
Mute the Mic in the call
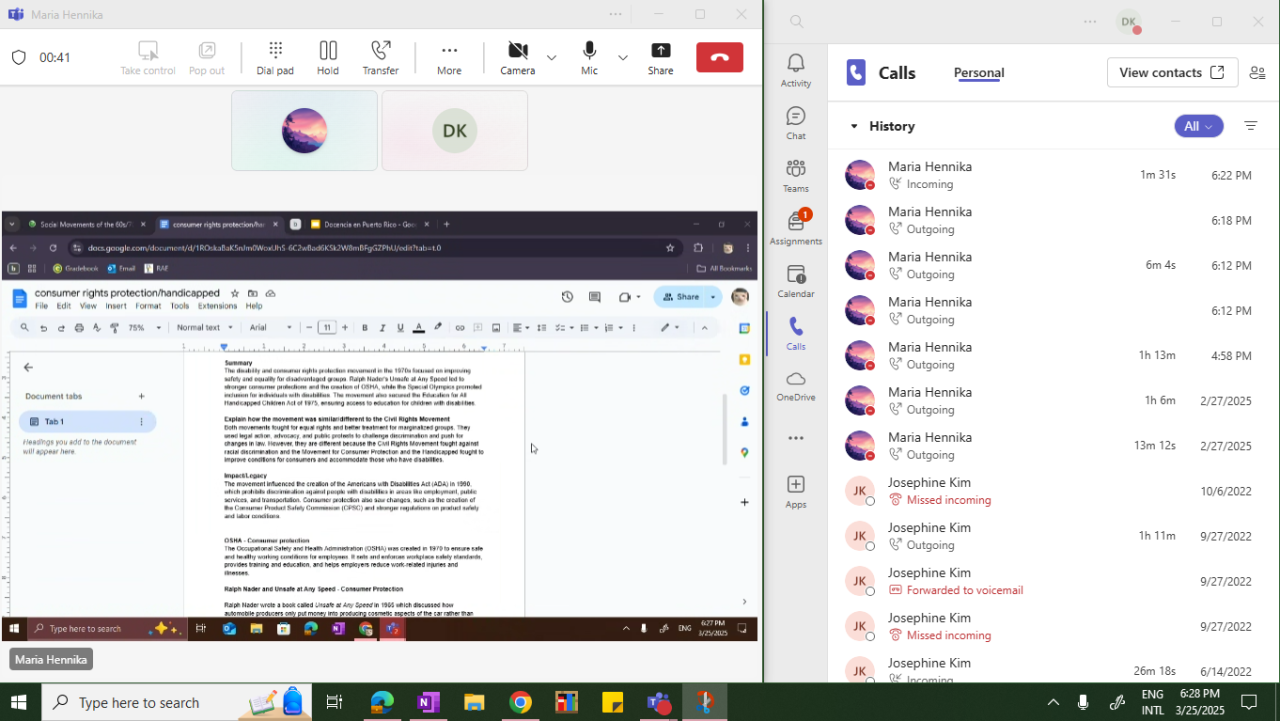pos(589,58)
